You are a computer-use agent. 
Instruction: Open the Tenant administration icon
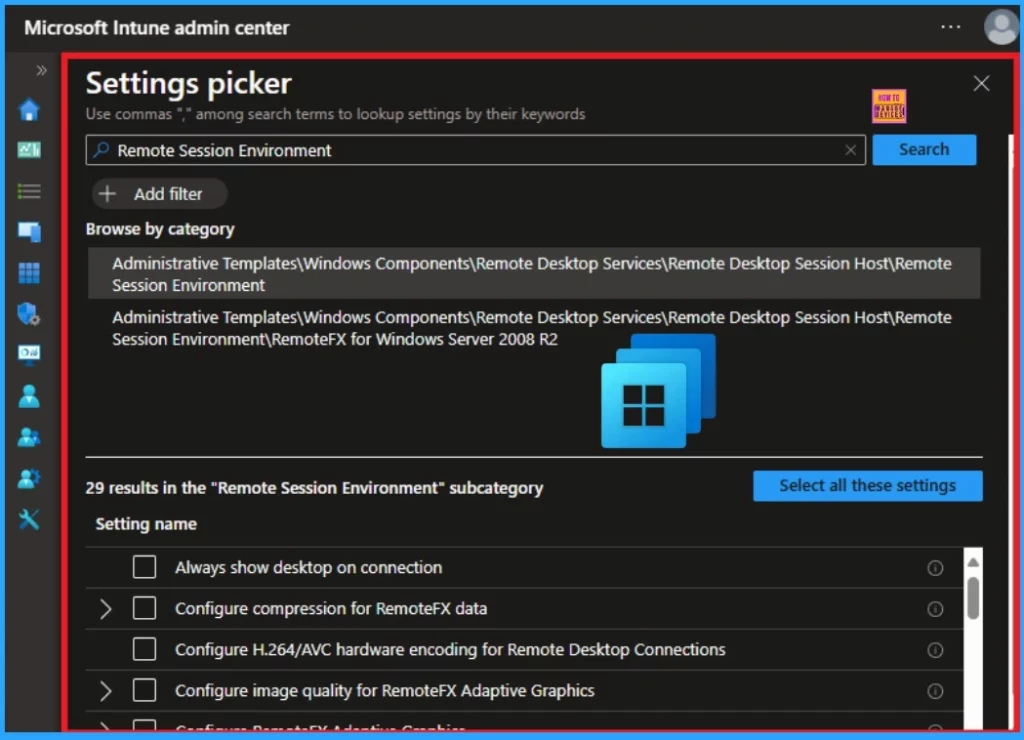pos(29,479)
